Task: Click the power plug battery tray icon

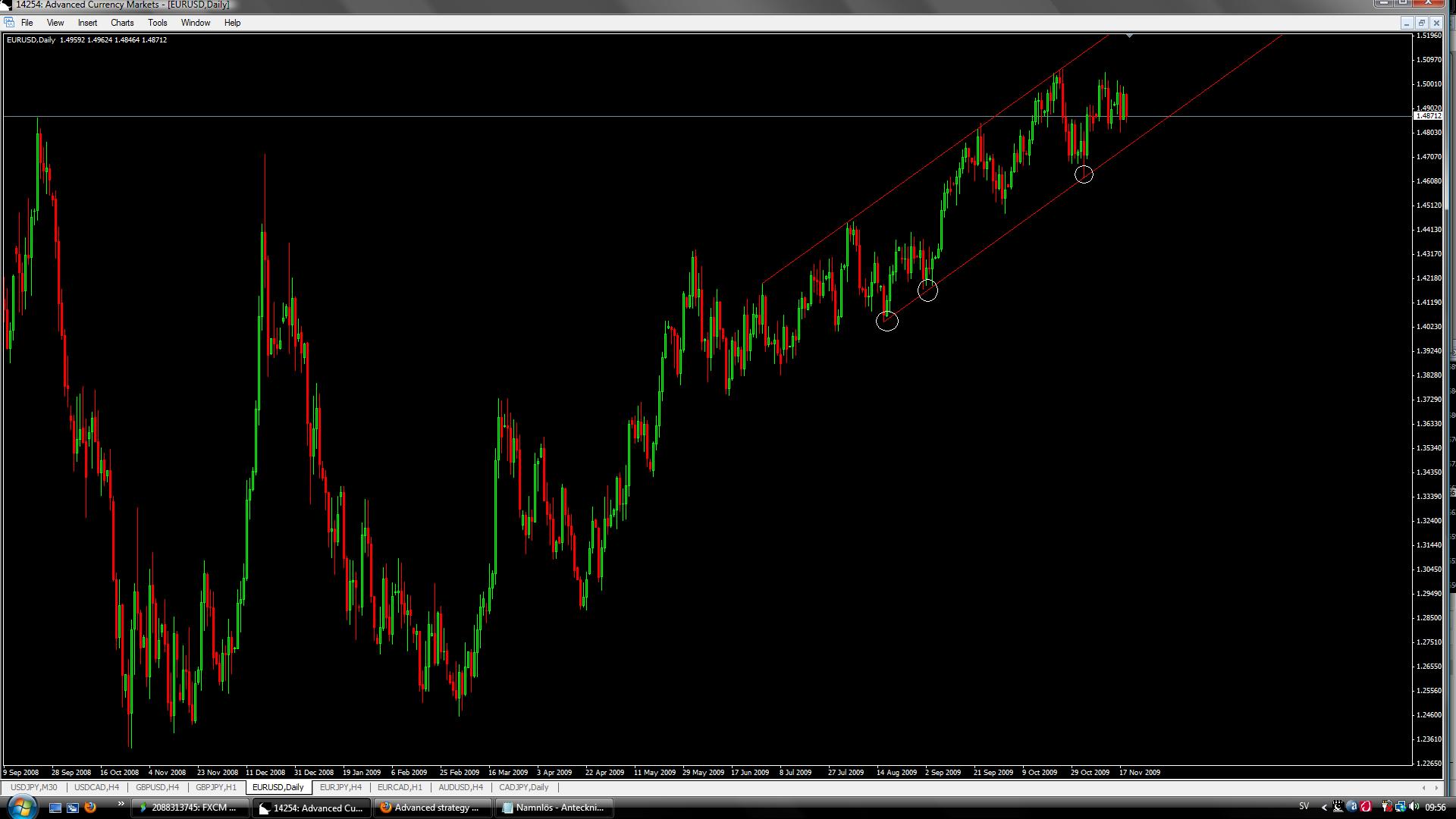Action: [1387, 807]
